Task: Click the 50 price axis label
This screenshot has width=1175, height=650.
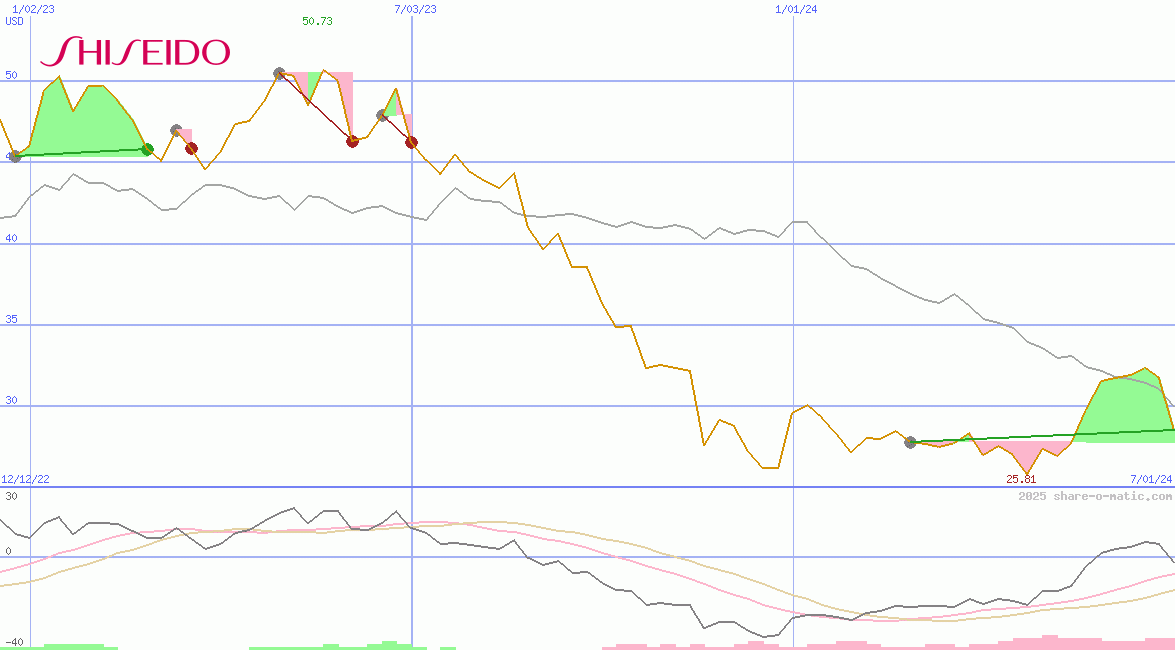Action: tap(9, 73)
